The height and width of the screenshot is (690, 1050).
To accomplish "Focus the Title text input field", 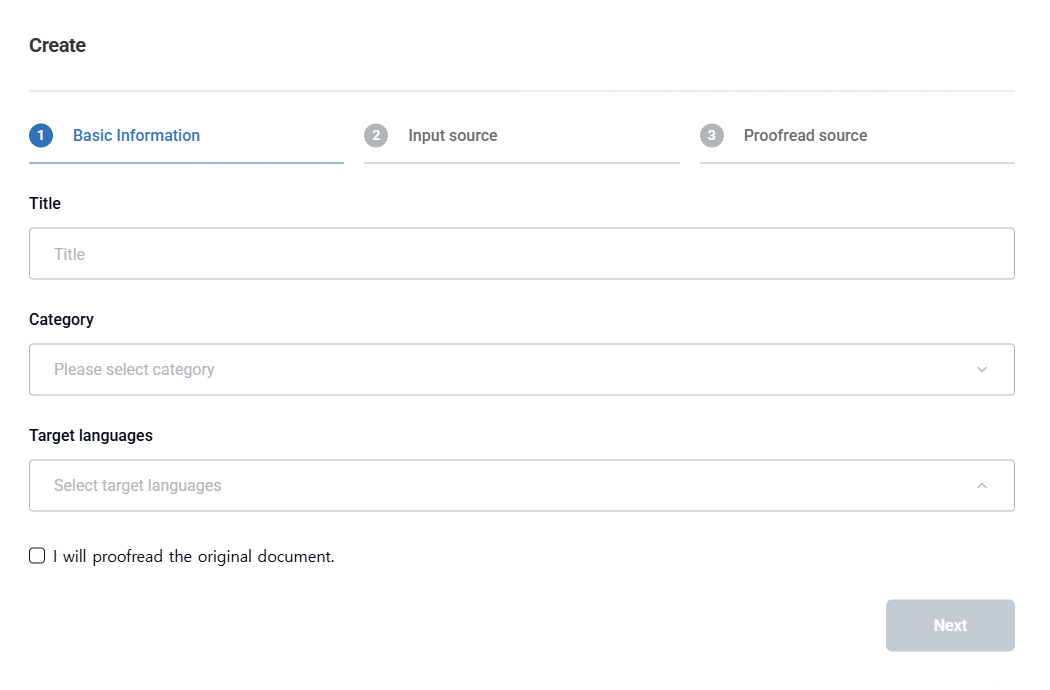I will pyautogui.click(x=522, y=254).
